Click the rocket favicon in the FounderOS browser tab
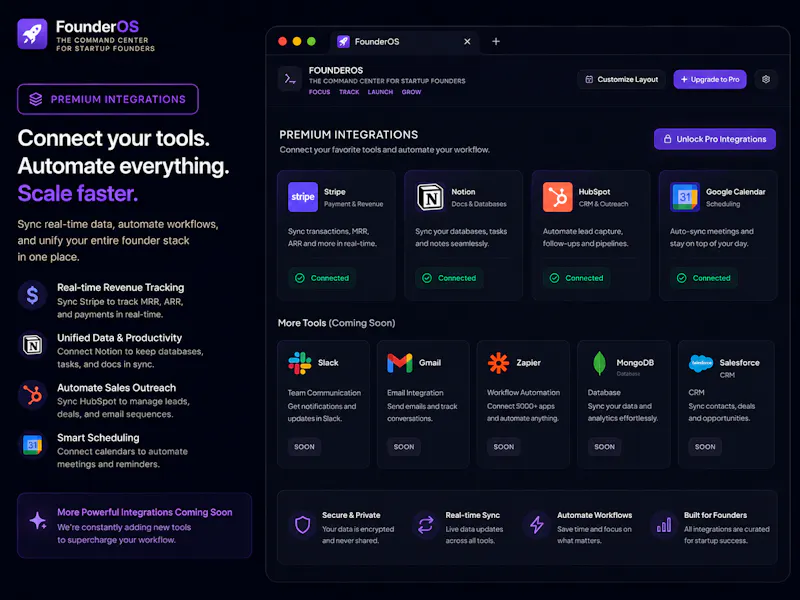Screen dimensions: 800x600 pos(343,41)
